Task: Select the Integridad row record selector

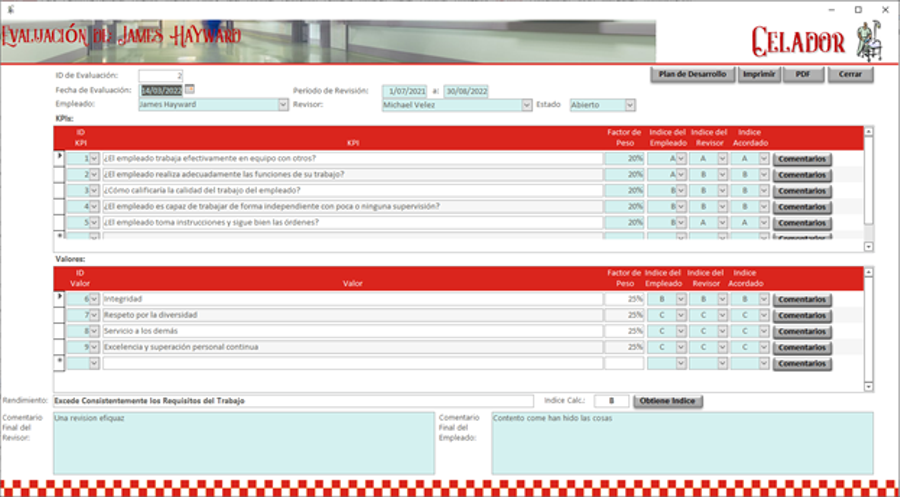Action: pyautogui.click(x=59, y=299)
